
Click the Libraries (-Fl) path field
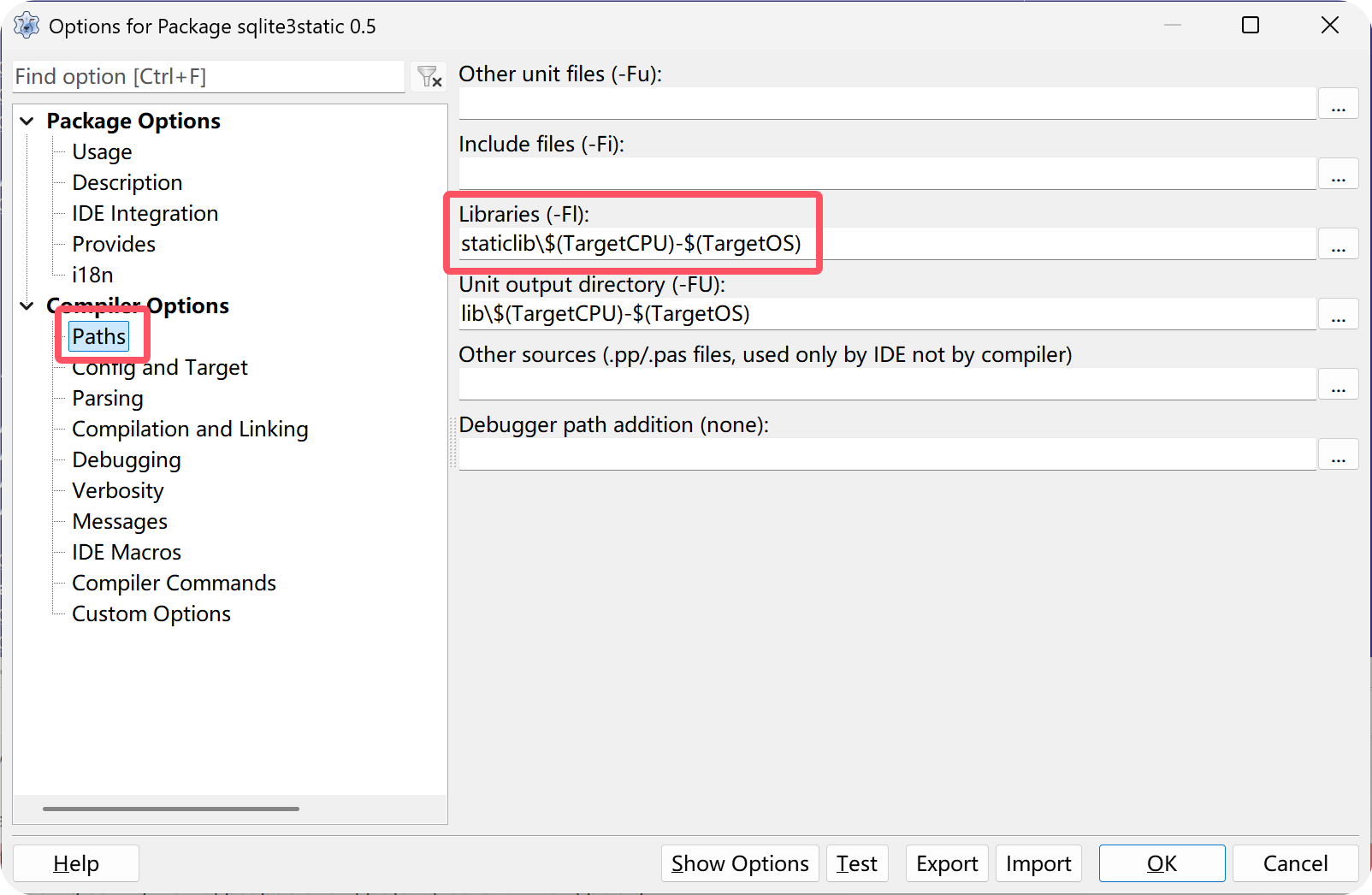(x=887, y=244)
